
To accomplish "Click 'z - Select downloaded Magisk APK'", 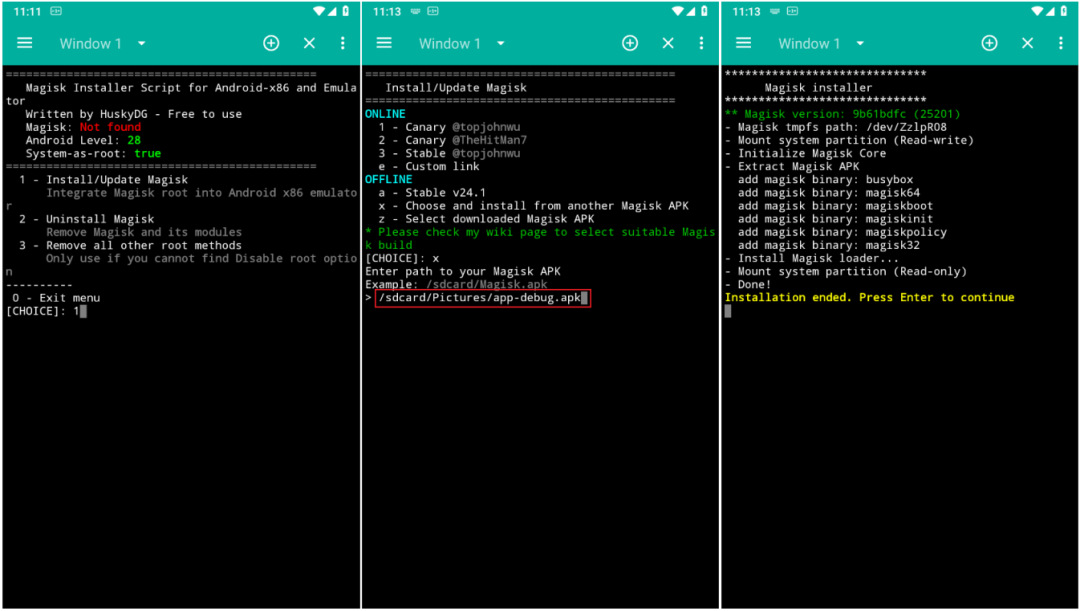I will tap(486, 218).
